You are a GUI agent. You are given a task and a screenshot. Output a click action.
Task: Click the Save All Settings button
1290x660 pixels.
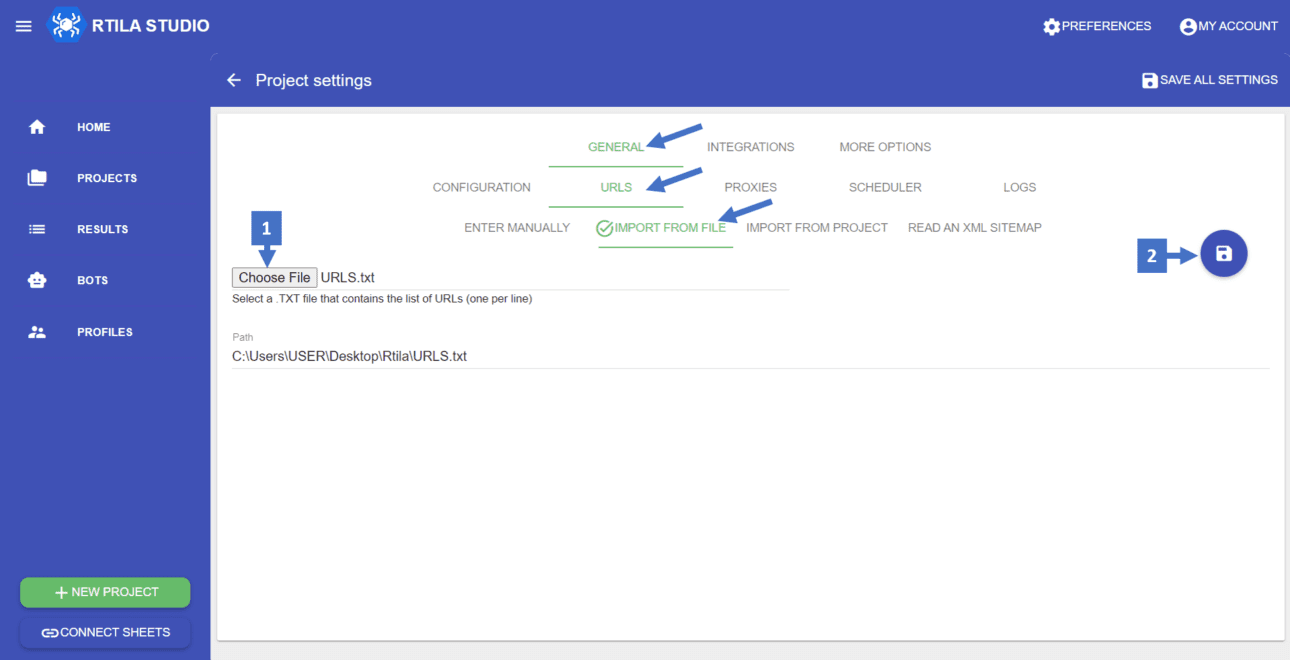coord(1210,80)
